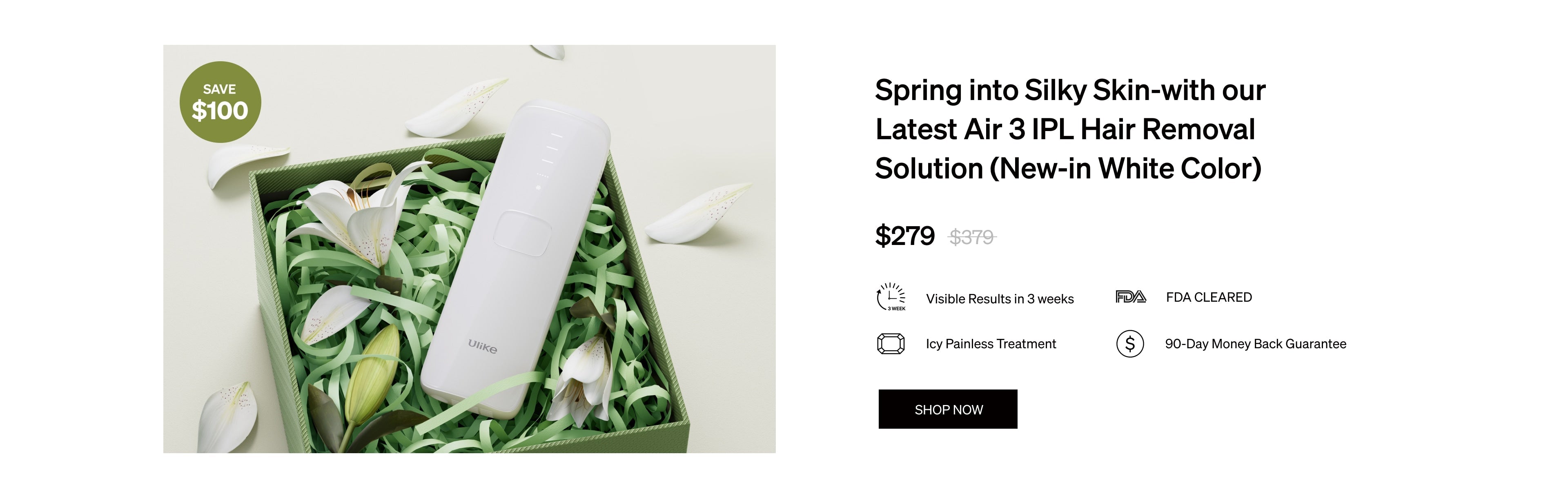Select the "Visible Results in 3 weeks" text
Viewport: 1568px width, 503px height.
coord(1000,299)
